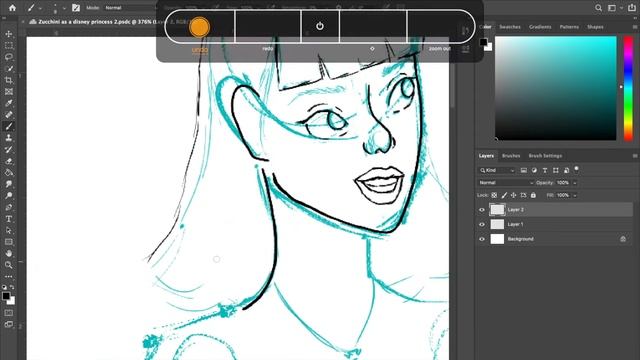640x360 pixels.
Task: Swap foreground and background colors
Action: (12, 287)
